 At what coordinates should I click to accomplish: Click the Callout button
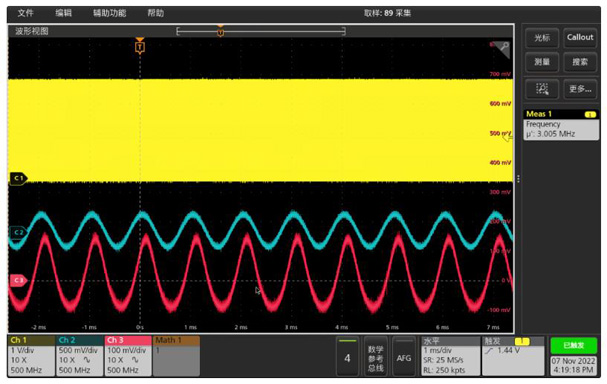coord(580,38)
